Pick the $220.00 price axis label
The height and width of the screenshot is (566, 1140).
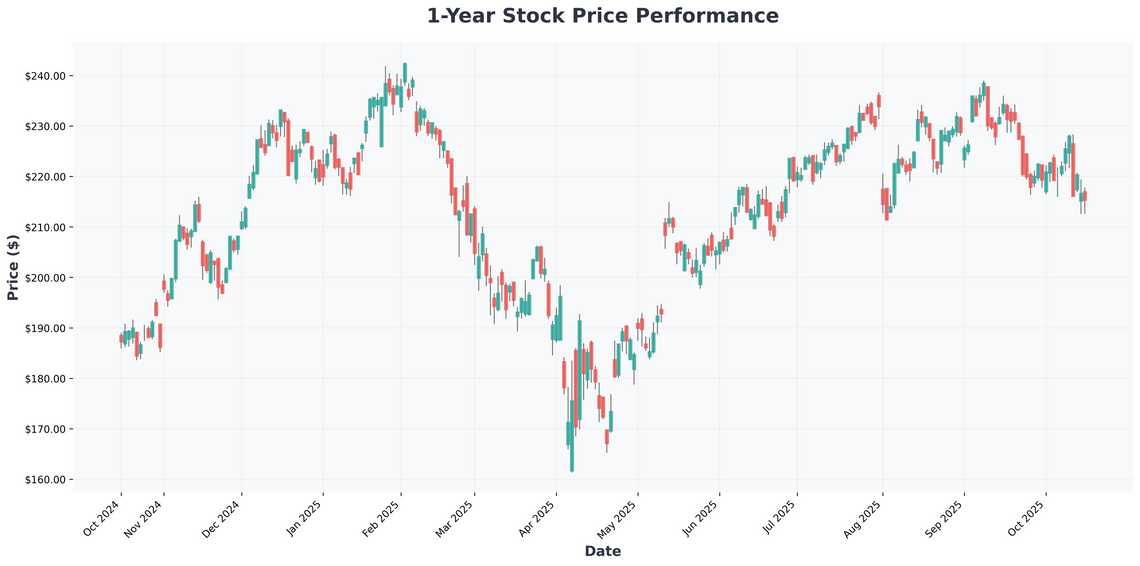45,177
